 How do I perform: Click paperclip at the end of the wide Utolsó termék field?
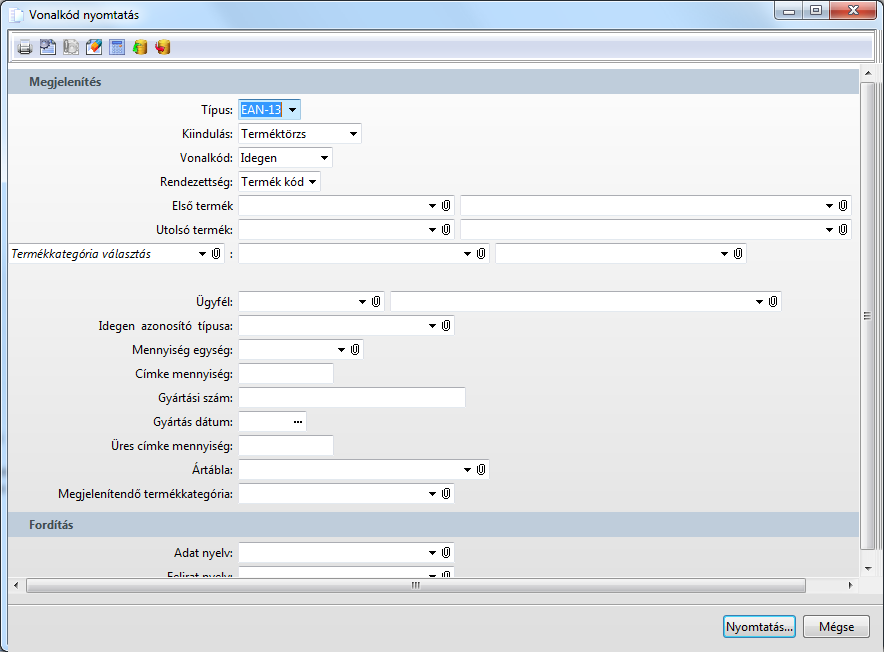click(843, 230)
